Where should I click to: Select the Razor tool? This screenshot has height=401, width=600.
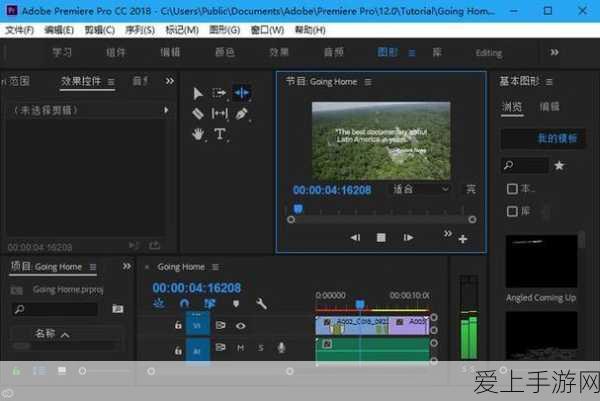tap(197, 114)
